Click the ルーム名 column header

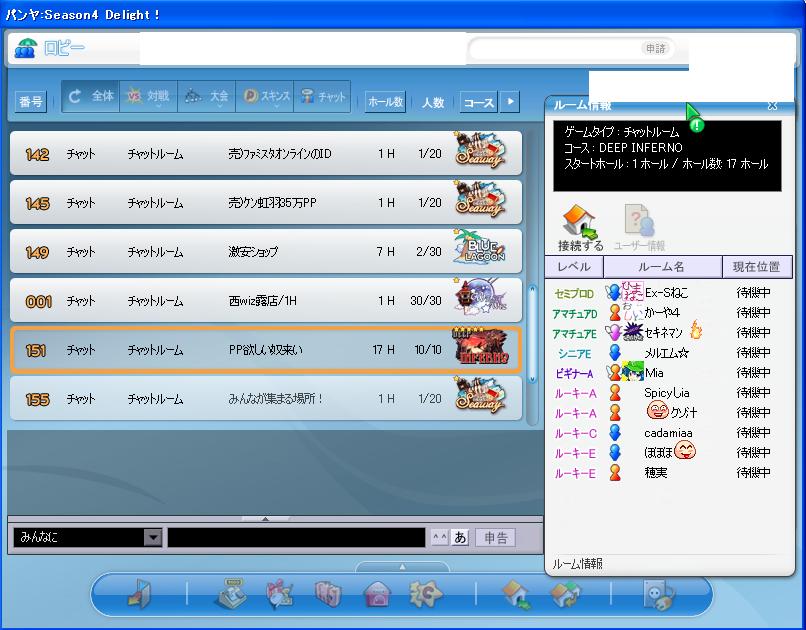662,267
